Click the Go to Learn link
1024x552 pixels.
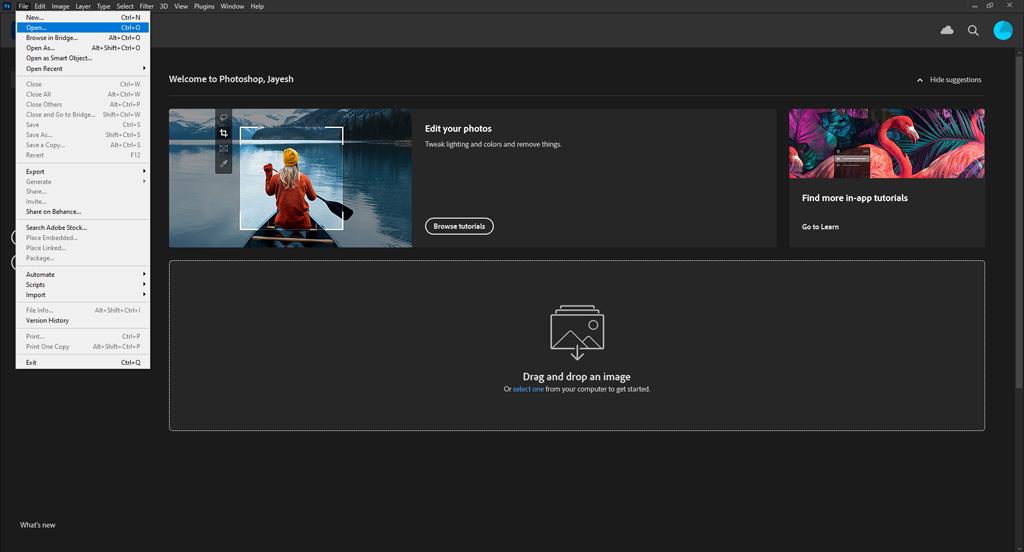click(820, 227)
